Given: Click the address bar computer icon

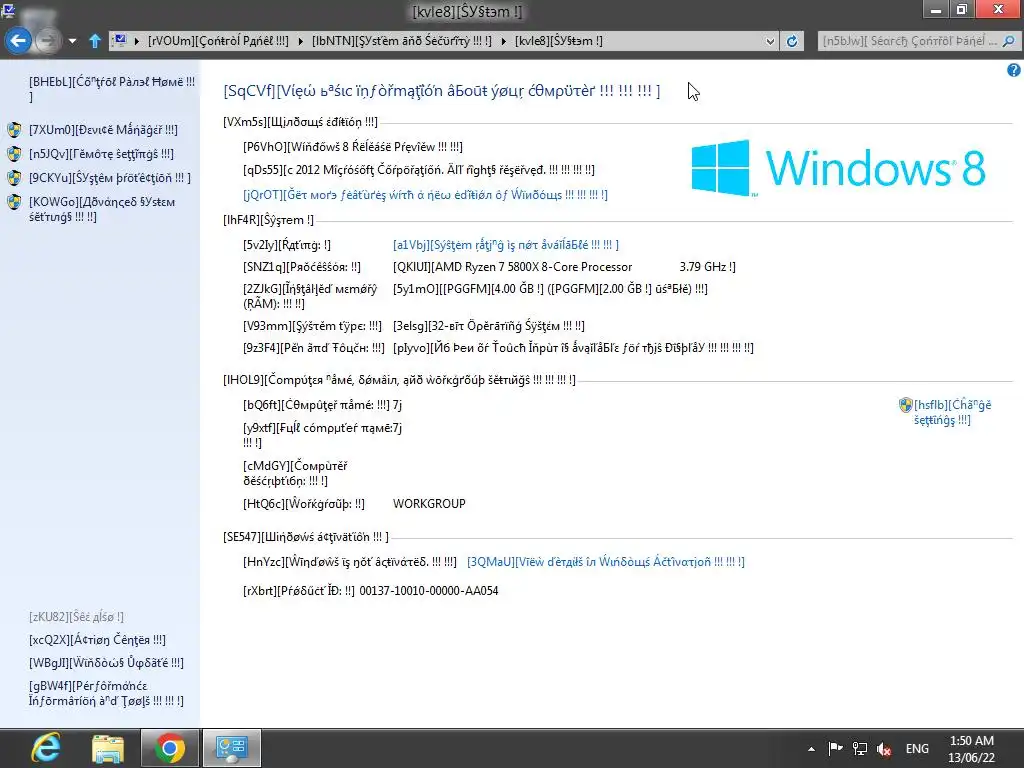Looking at the screenshot, I should pyautogui.click(x=120, y=40).
